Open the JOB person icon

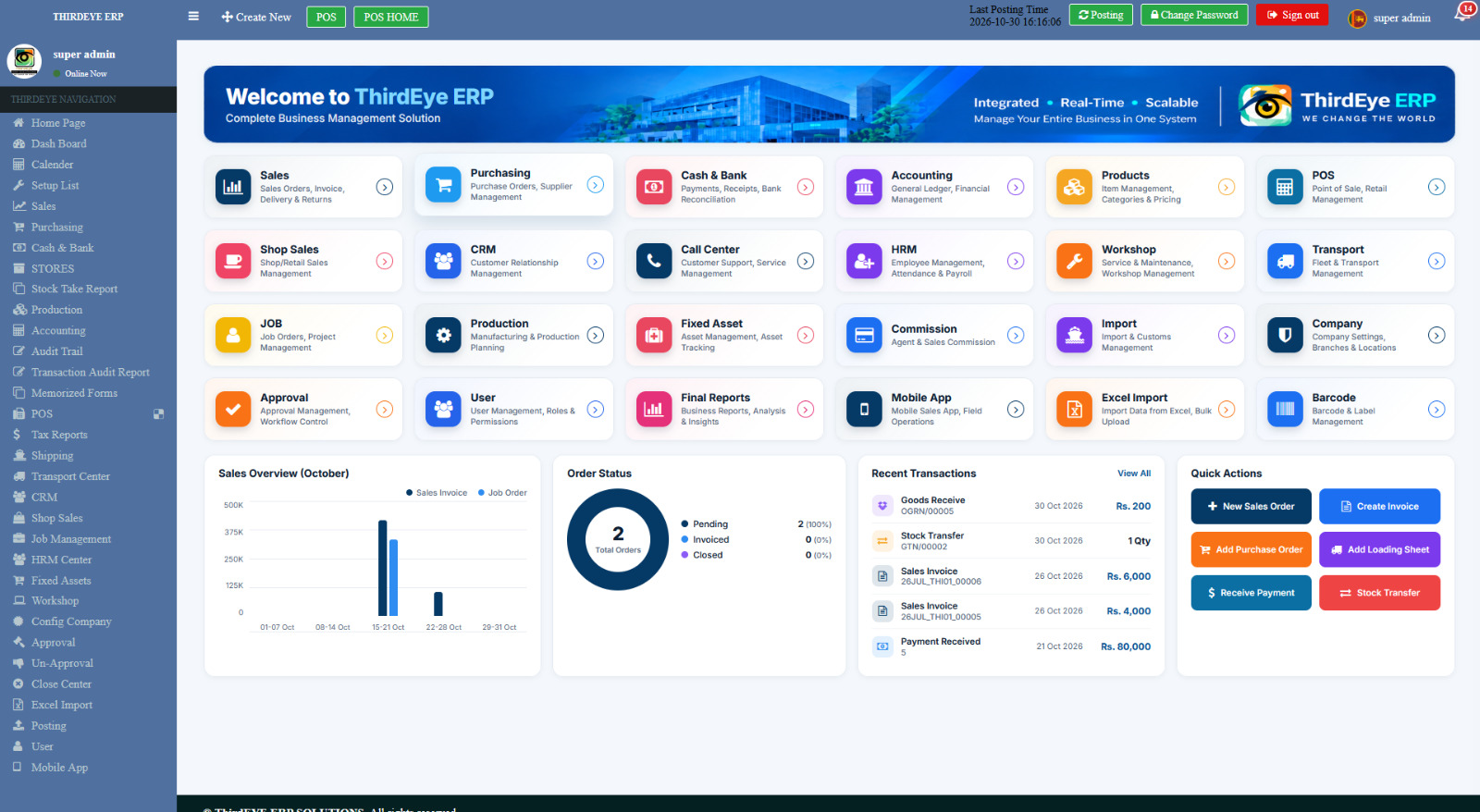click(233, 335)
